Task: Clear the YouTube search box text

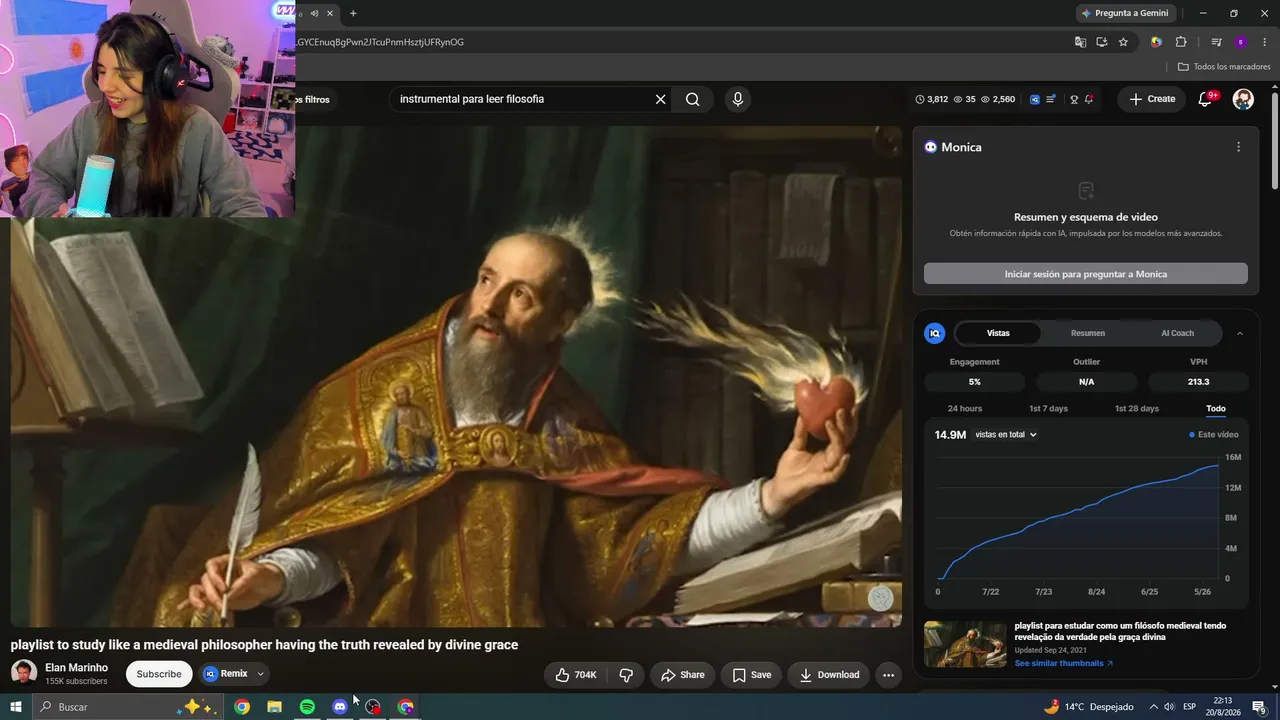Action: (x=660, y=99)
